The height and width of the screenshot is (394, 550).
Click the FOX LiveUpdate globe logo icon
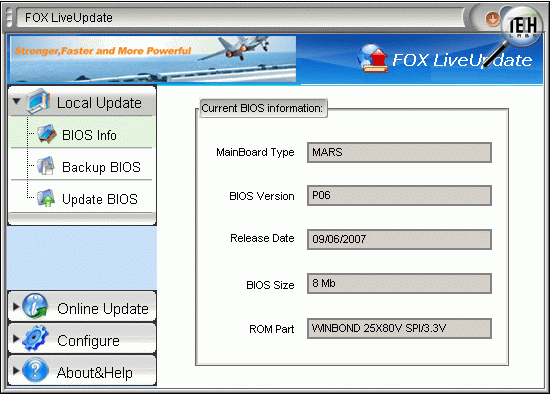[373, 59]
